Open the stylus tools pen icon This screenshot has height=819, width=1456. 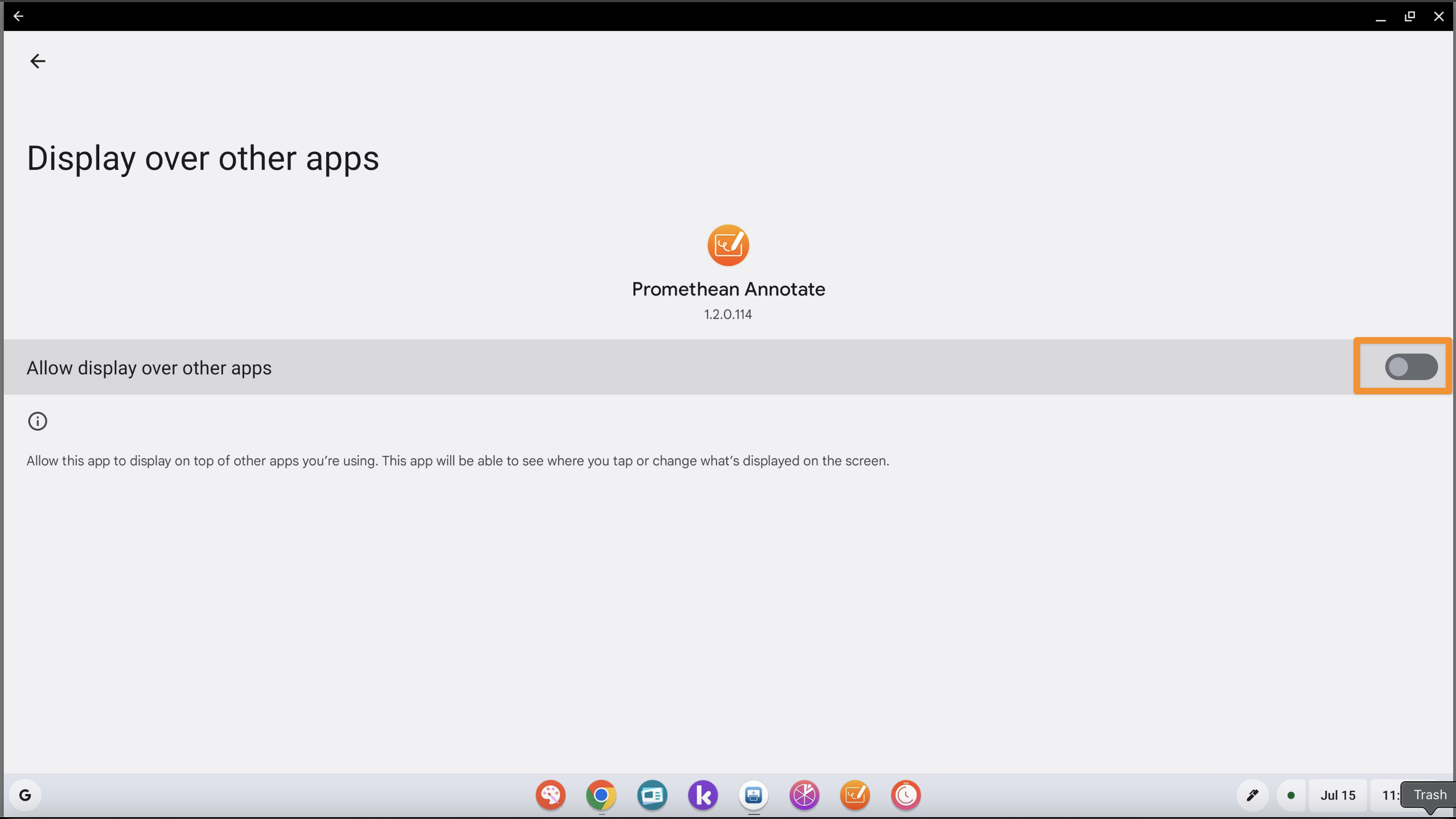tap(1253, 795)
